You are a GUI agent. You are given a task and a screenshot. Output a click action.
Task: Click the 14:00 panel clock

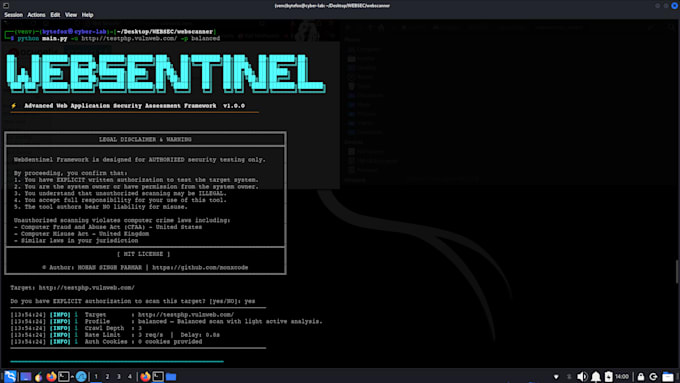point(622,376)
